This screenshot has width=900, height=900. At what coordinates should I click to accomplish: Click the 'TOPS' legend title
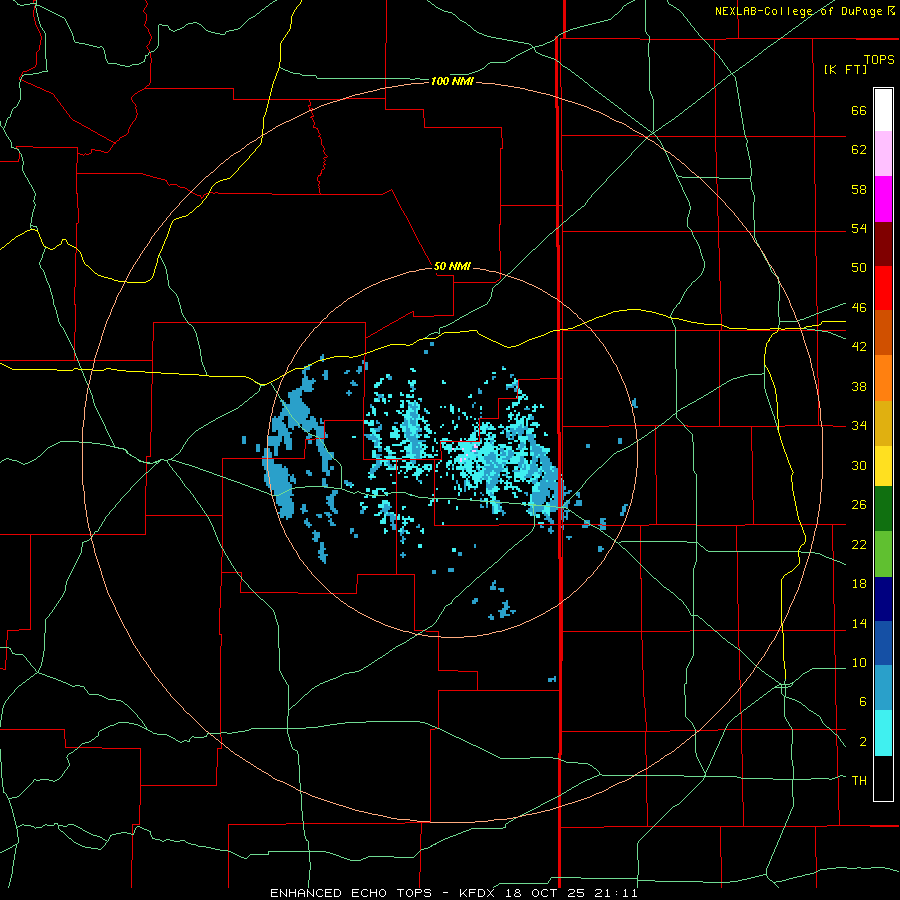point(879,59)
